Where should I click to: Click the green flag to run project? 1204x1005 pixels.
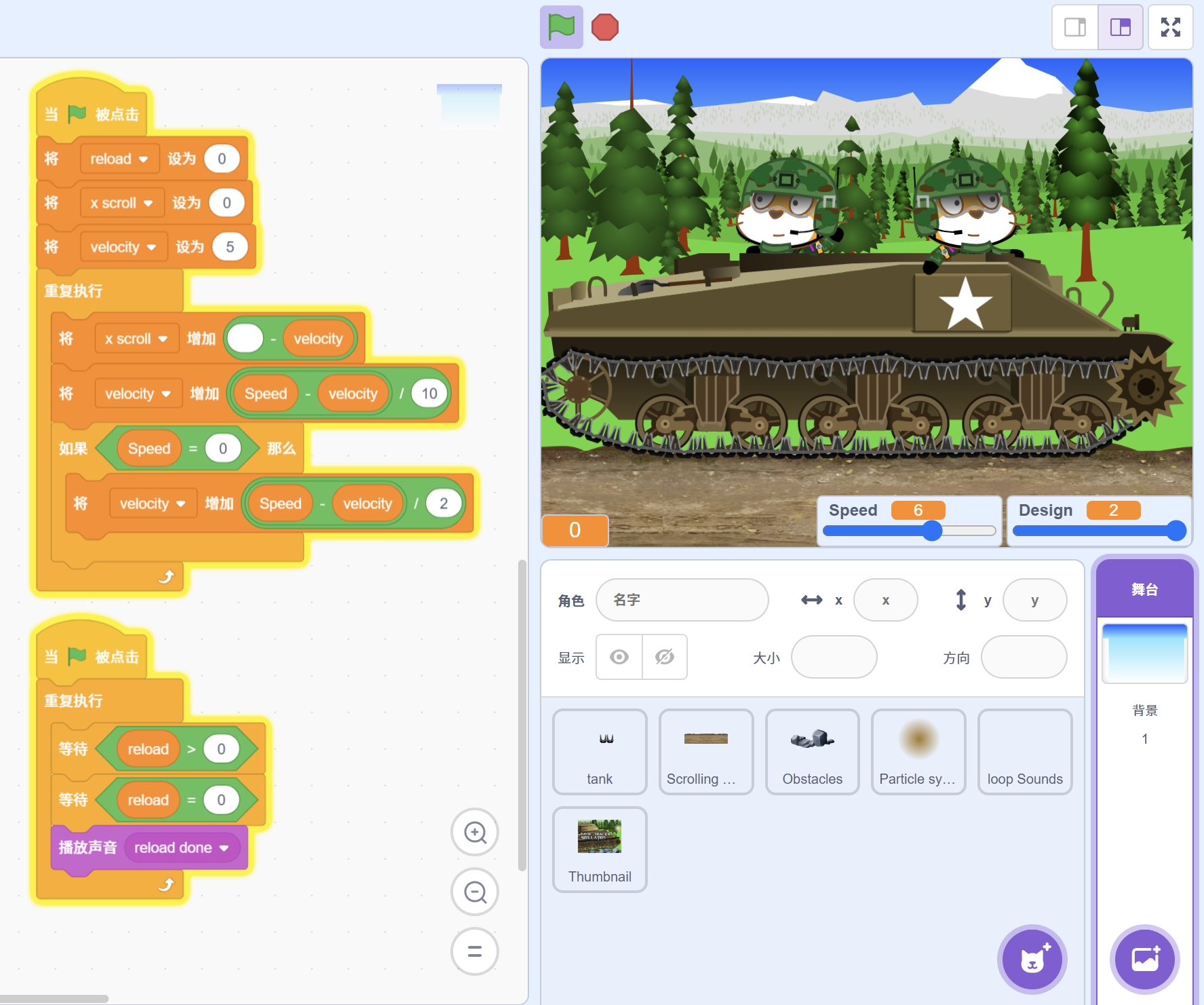[561, 27]
